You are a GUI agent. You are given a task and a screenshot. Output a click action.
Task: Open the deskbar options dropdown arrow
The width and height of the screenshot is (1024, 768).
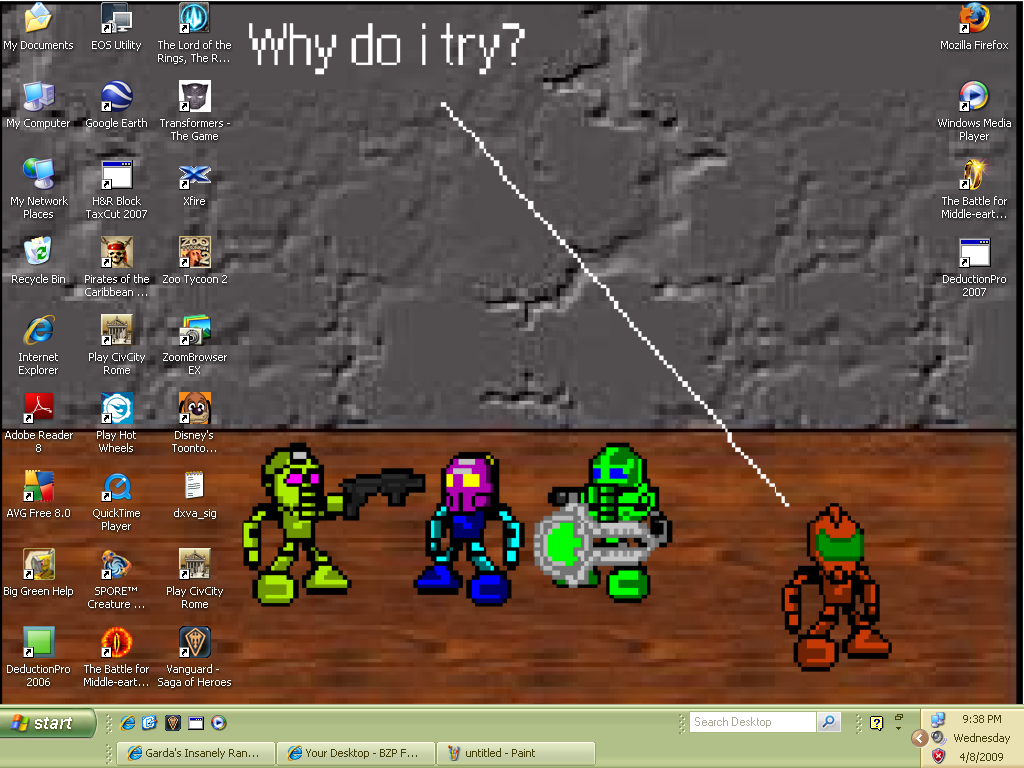pos(898,728)
